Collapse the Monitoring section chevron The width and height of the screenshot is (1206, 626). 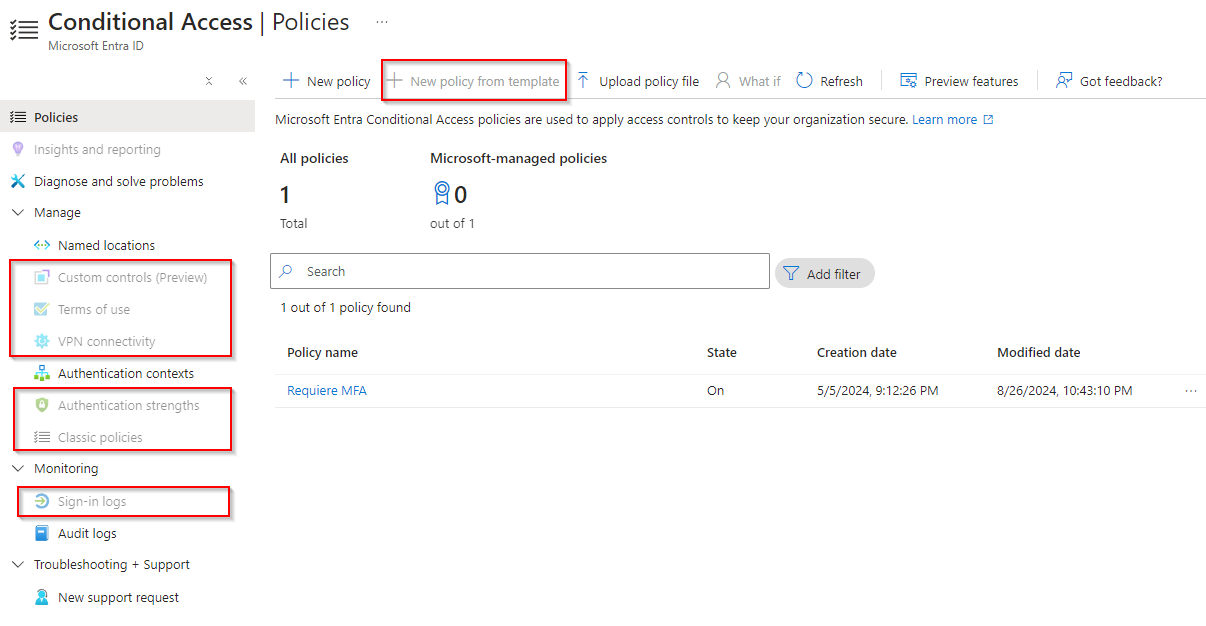tap(18, 469)
